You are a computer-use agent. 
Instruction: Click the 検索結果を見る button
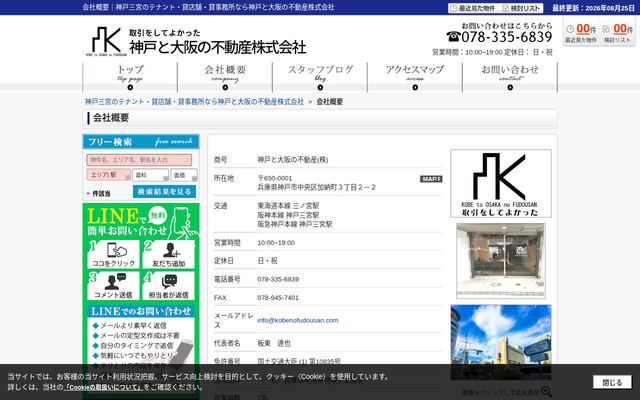click(x=164, y=191)
